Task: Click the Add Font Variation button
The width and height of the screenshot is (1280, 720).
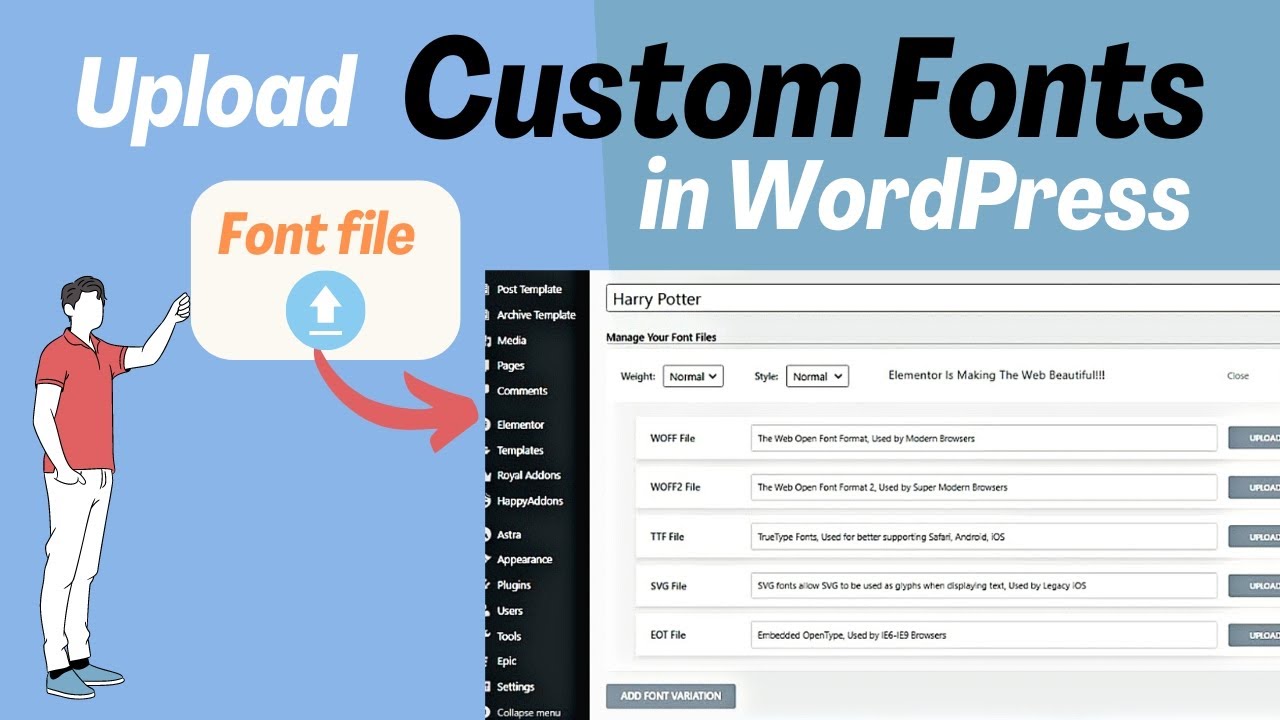Action: pos(671,696)
